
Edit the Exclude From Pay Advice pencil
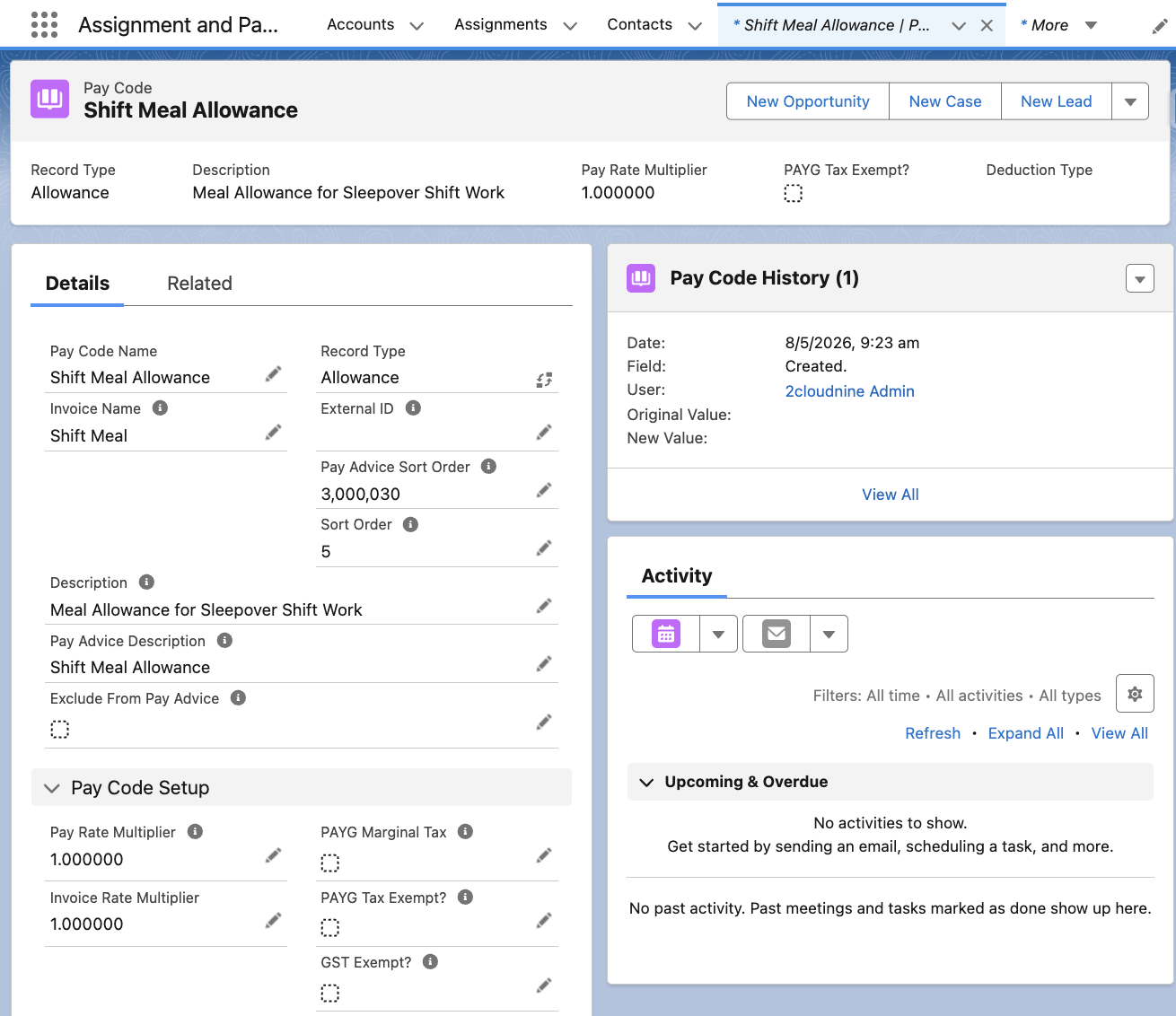[x=544, y=722]
